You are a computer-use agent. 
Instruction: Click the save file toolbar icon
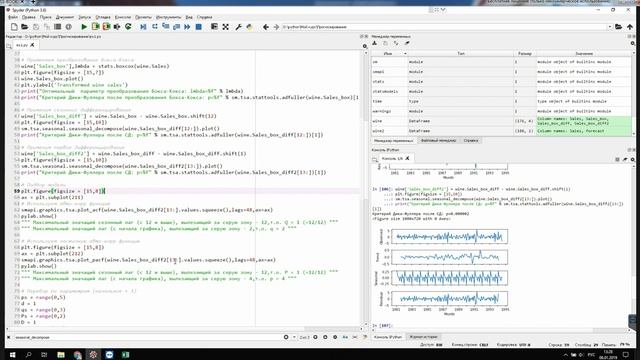(x=36, y=27)
